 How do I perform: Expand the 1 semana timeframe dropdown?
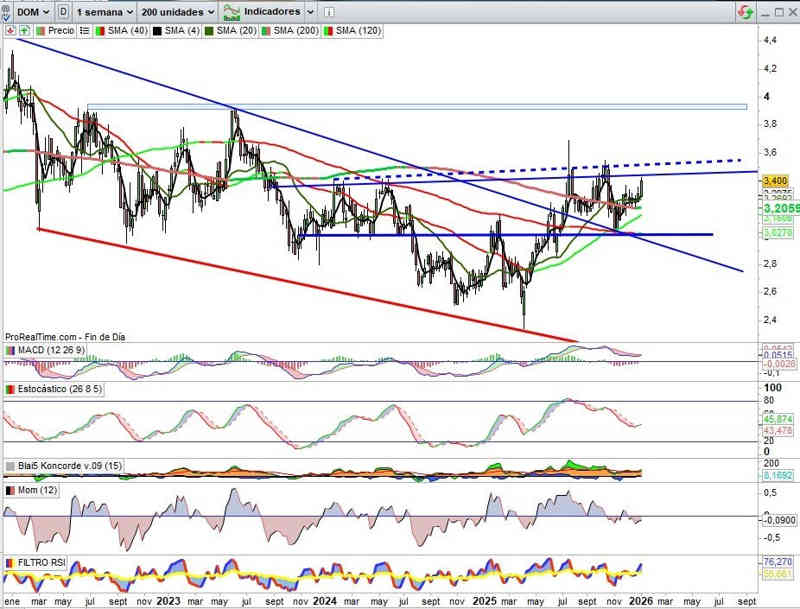pyautogui.click(x=105, y=12)
